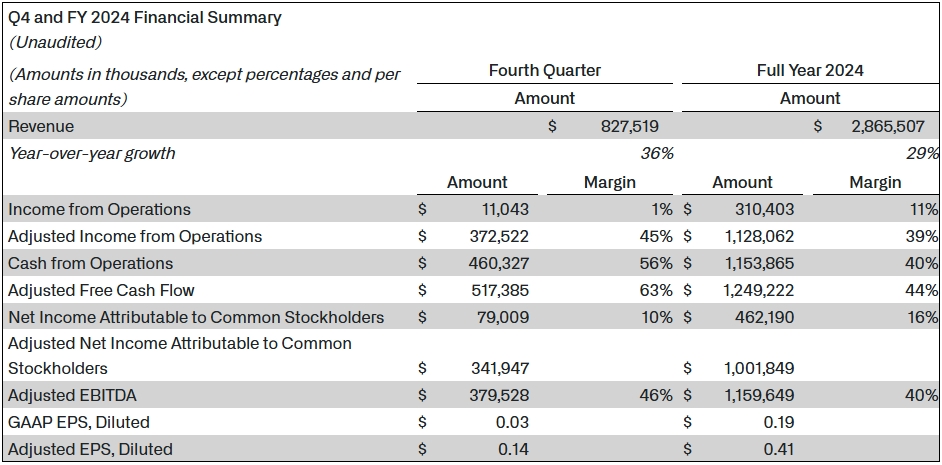Select the 'Full Year 2024' column header
The width and height of the screenshot is (942, 465).
[810, 70]
